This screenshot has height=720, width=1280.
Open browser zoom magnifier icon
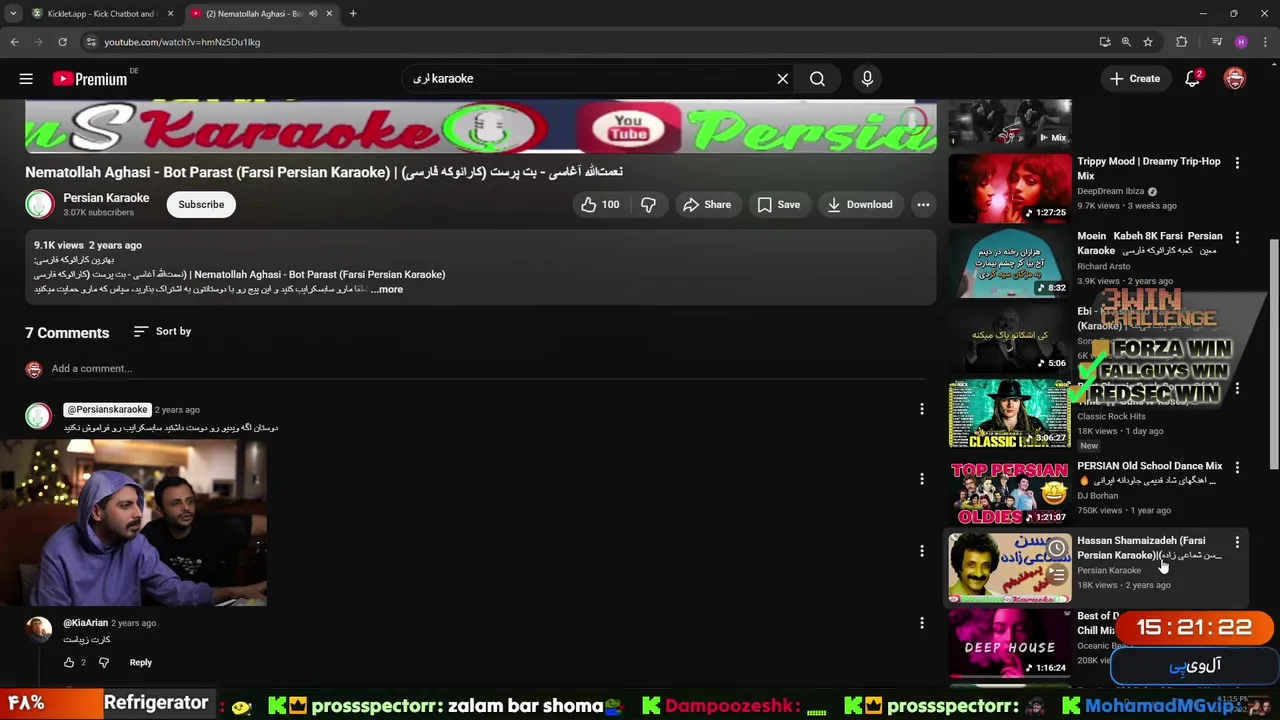[x=1126, y=42]
